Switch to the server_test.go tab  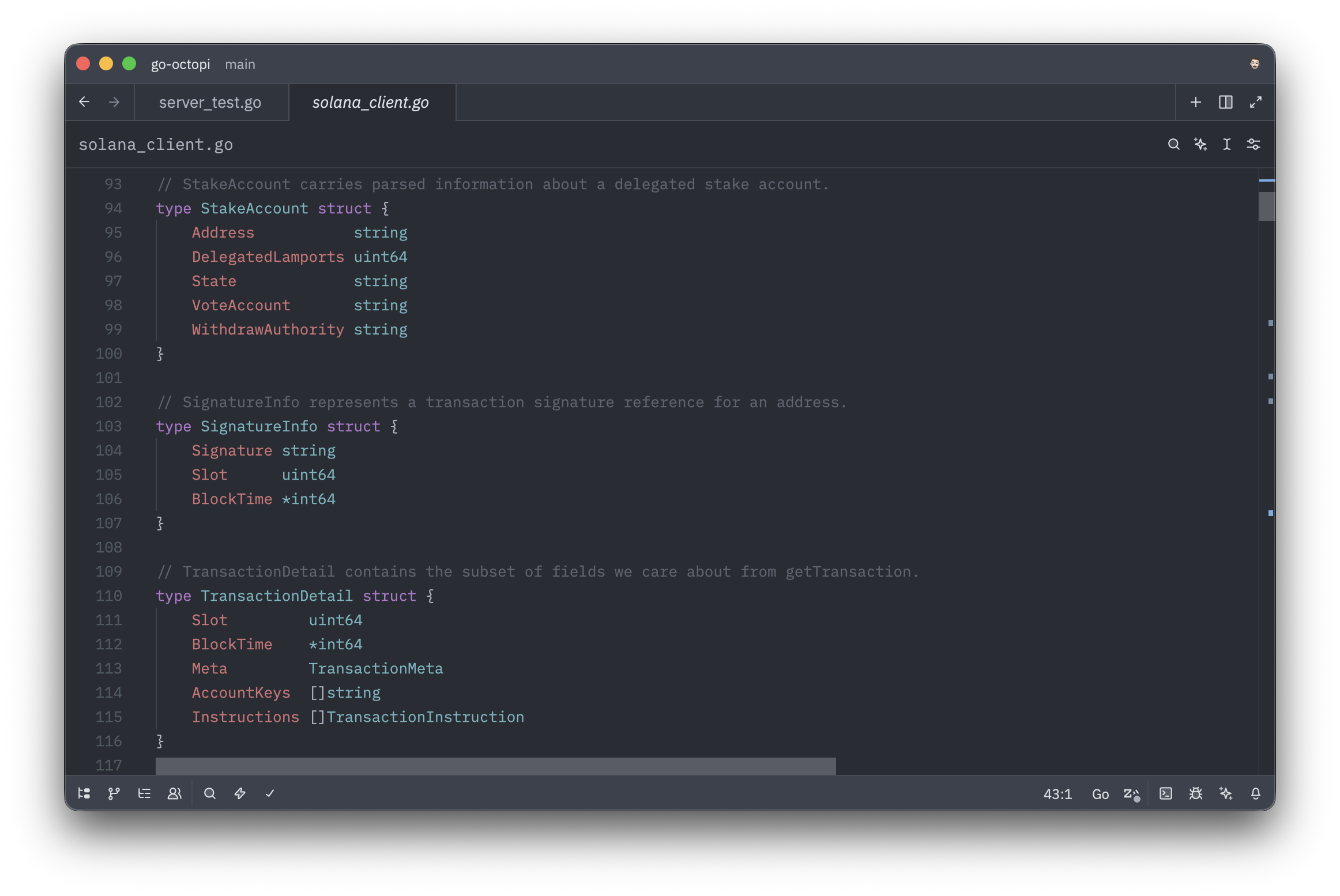coord(210,102)
